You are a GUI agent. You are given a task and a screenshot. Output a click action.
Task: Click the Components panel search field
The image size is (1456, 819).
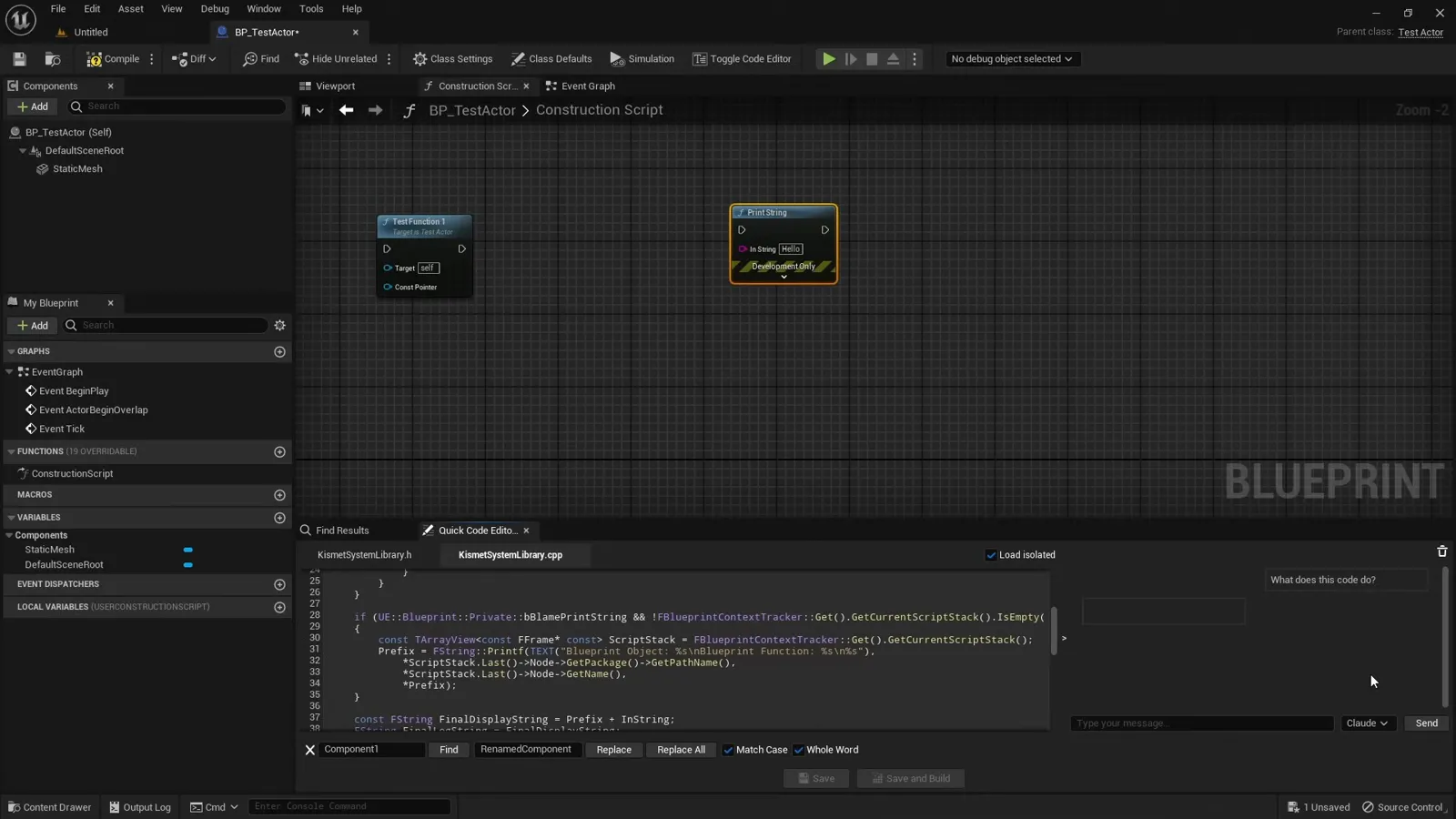coord(177,106)
